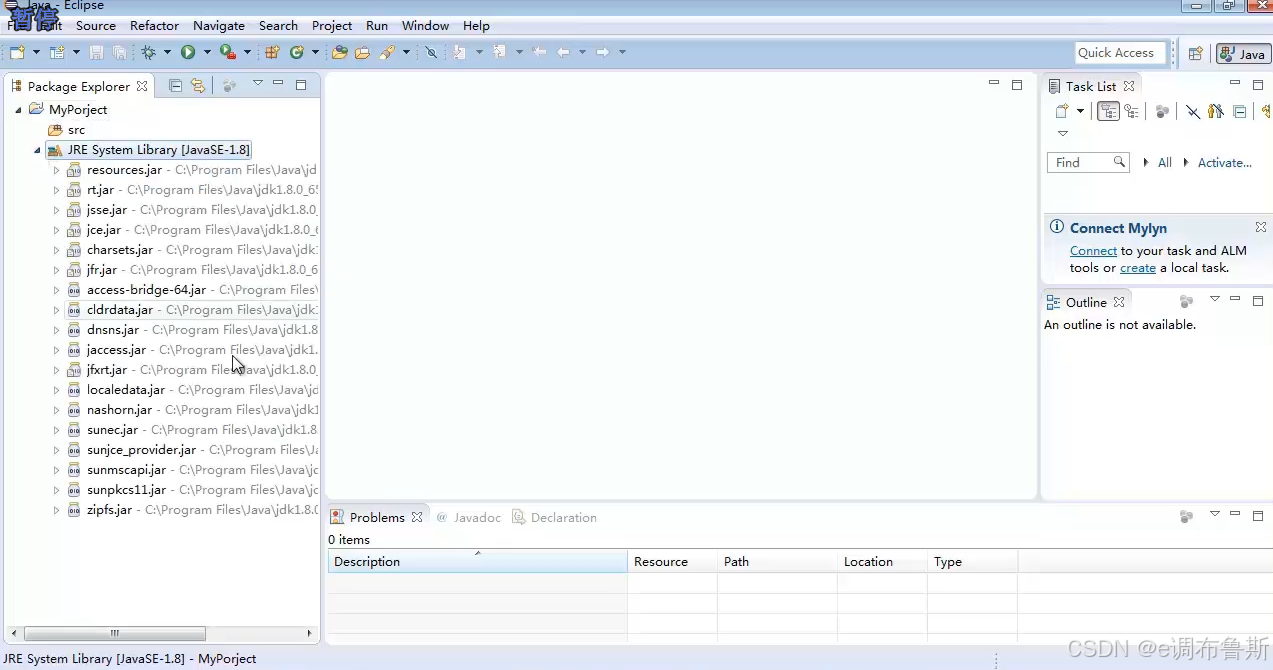This screenshot has width=1273, height=670.
Task: Click the Open Type icon
Action: [x=340, y=52]
